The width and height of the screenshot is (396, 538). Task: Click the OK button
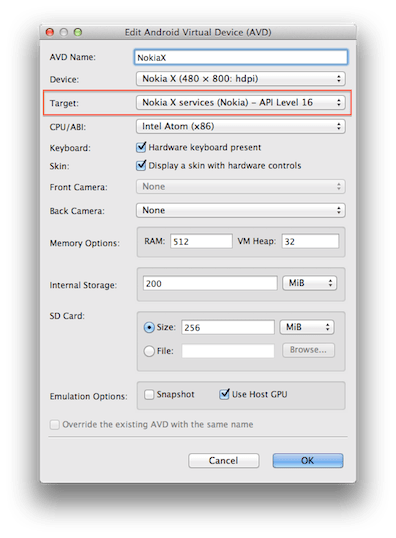click(308, 460)
